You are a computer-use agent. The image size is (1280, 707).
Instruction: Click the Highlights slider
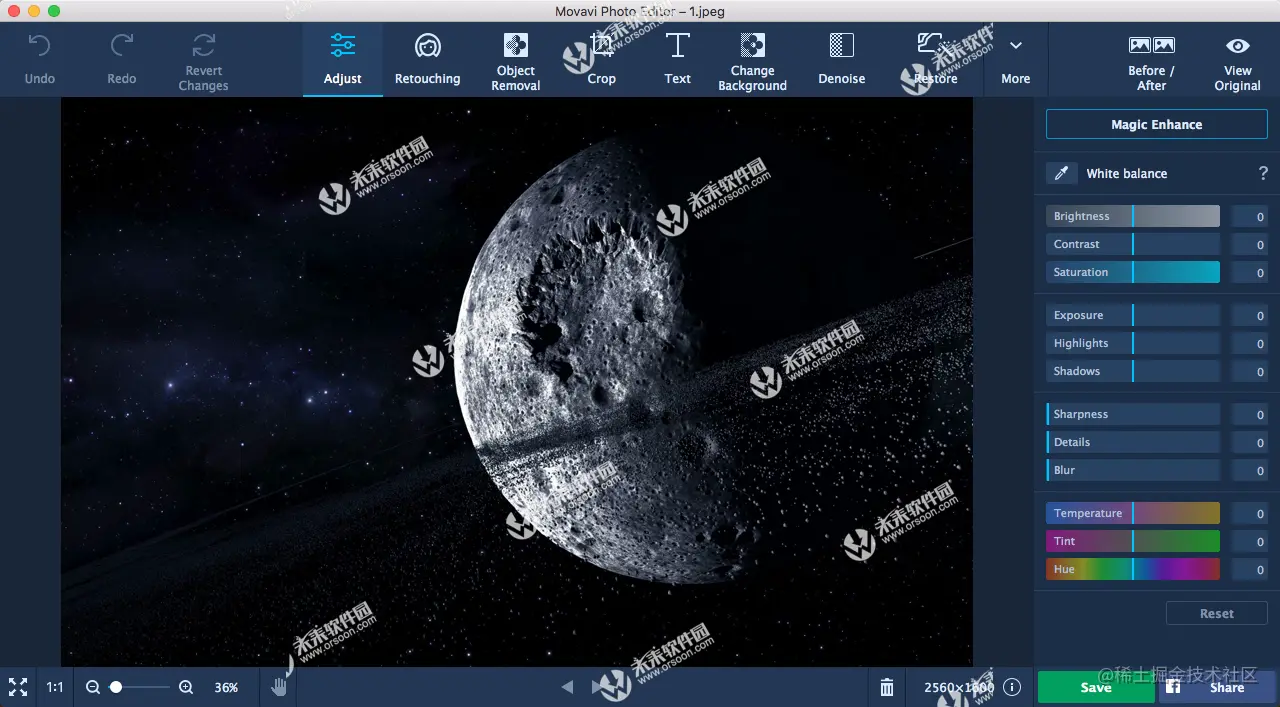pos(1133,343)
